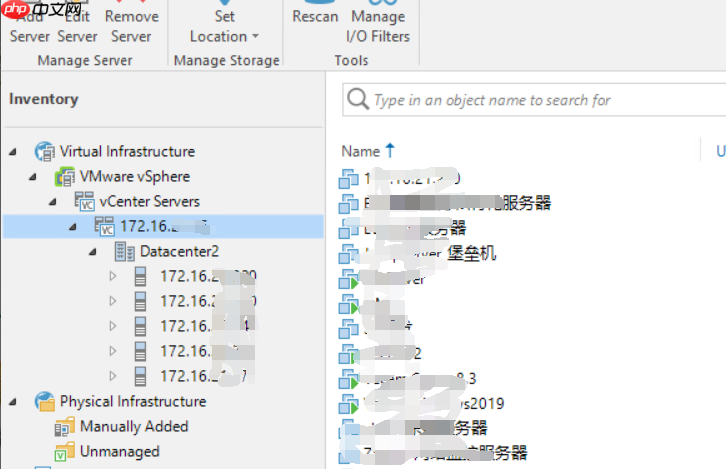Select the vCenter Servers icon
Image resolution: width=726 pixels, height=469 pixels.
click(x=85, y=201)
